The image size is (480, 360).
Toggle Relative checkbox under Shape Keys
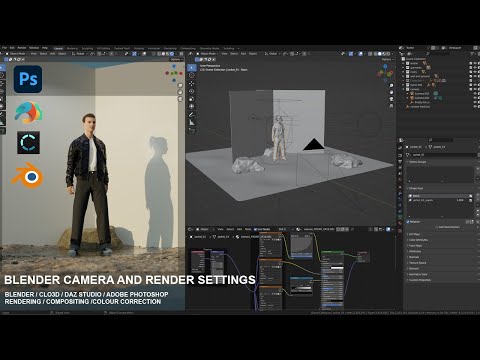(x=408, y=222)
